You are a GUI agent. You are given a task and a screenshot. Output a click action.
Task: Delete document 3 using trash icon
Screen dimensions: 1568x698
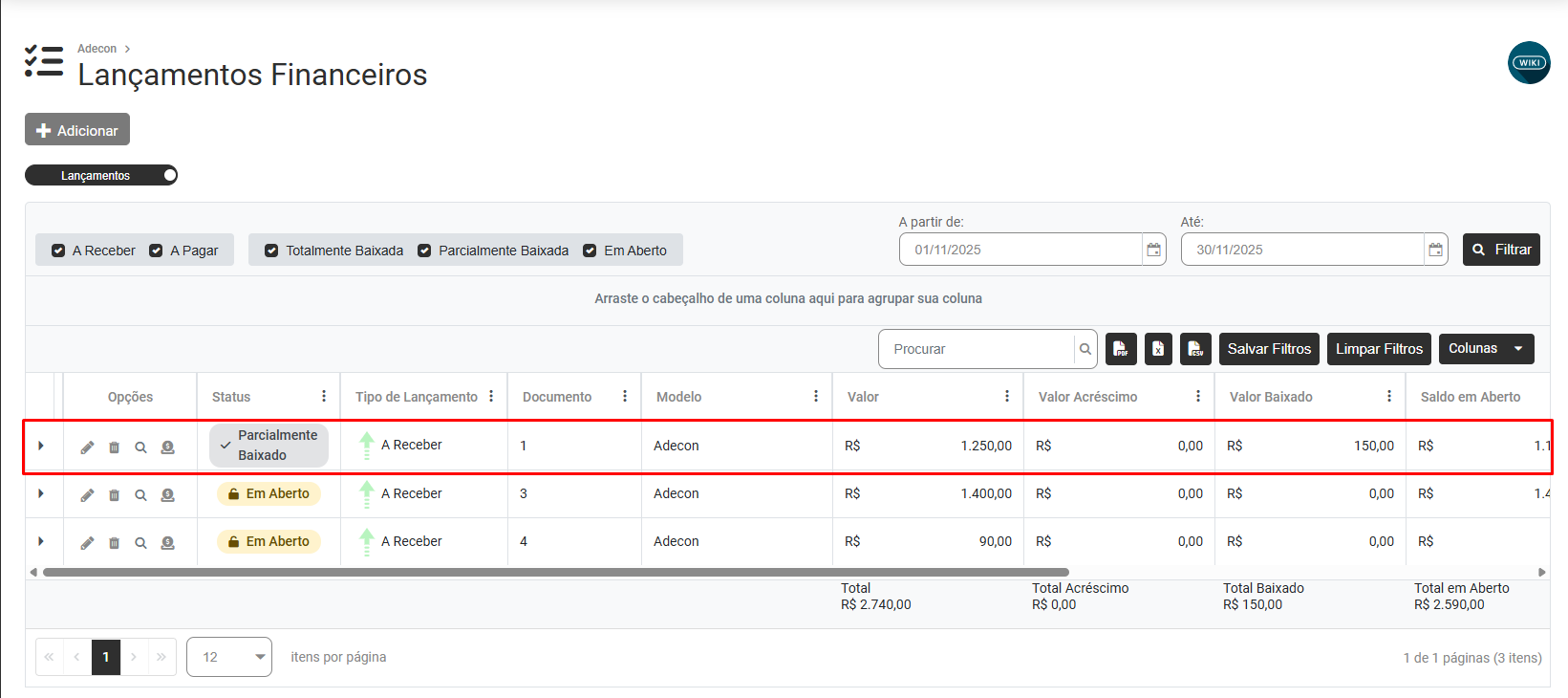(x=114, y=495)
